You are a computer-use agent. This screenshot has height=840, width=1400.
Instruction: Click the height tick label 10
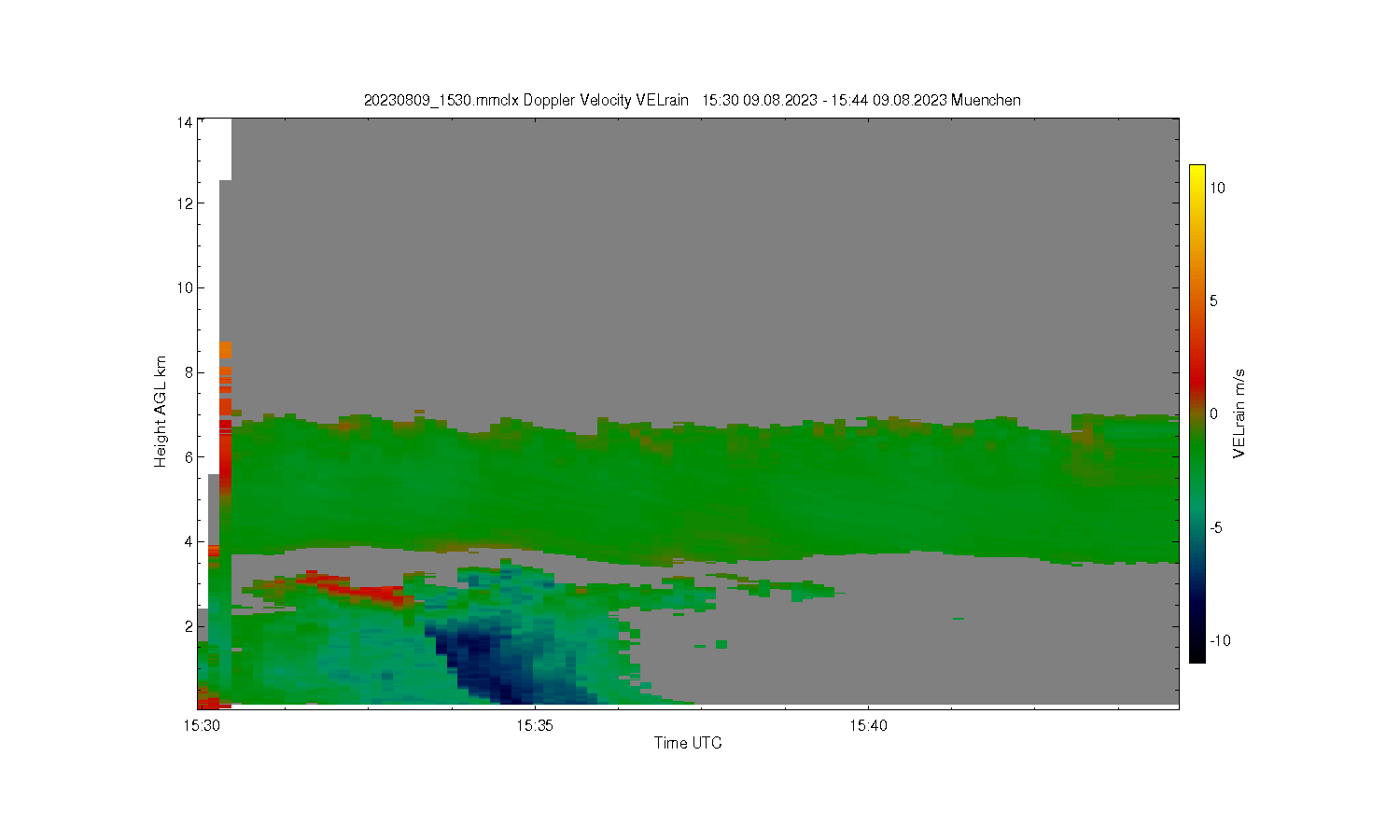tap(185, 287)
